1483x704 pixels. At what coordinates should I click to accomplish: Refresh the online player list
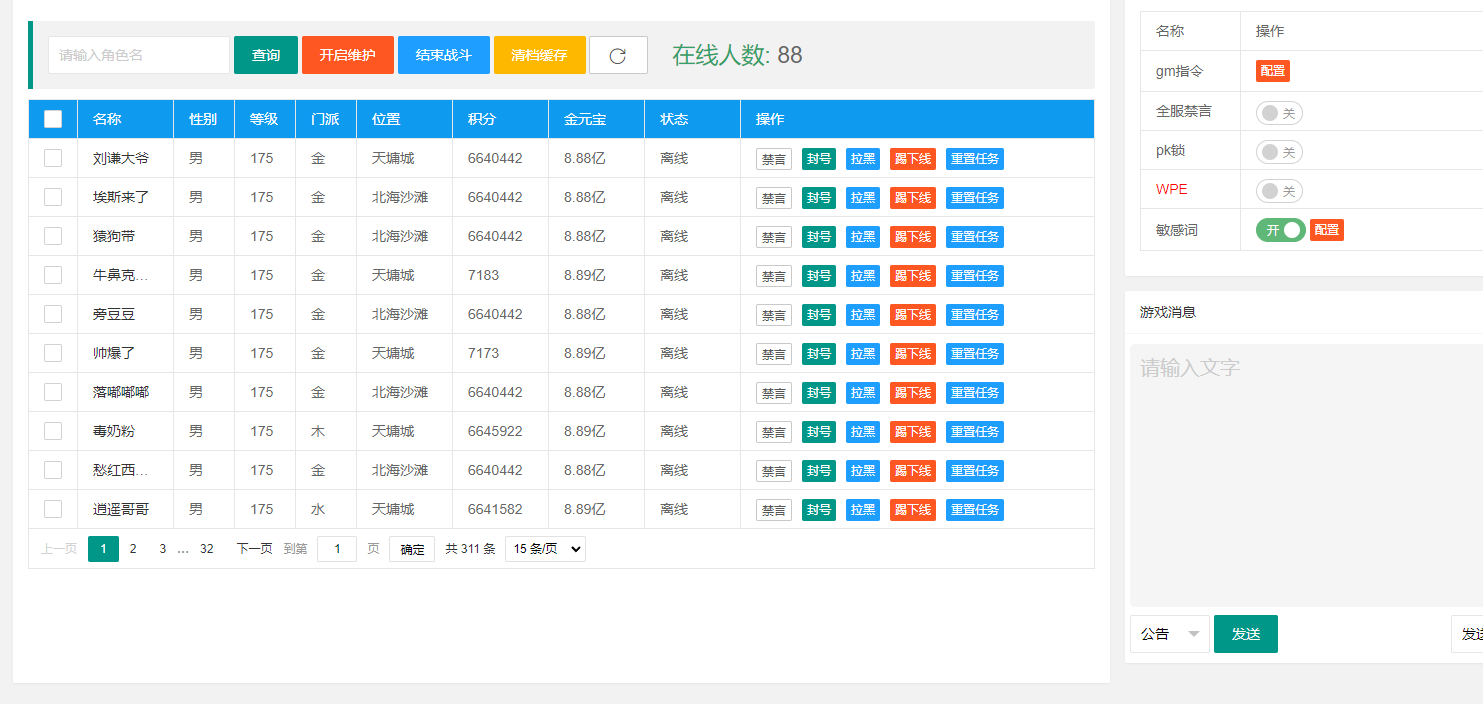coord(617,55)
